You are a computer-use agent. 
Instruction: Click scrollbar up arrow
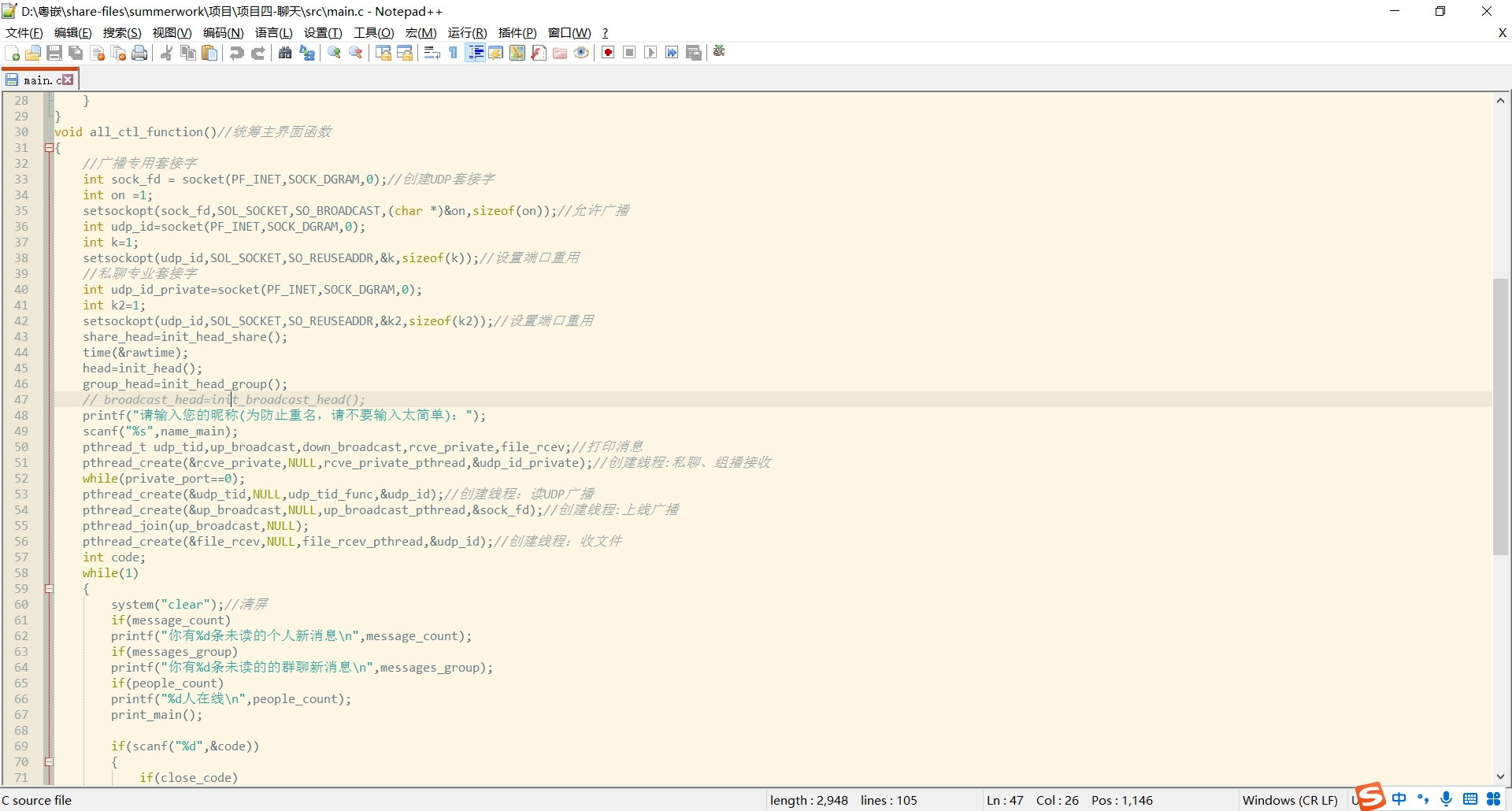click(1500, 101)
